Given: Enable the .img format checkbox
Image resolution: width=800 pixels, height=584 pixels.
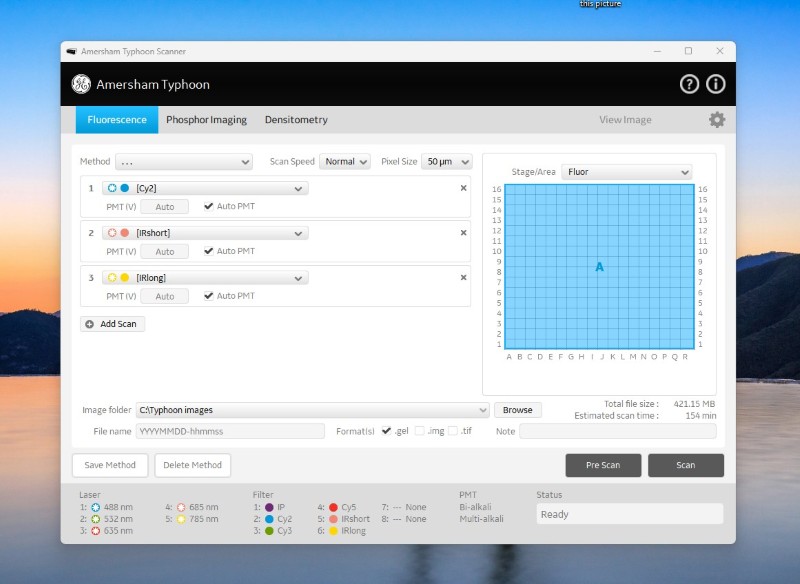Looking at the screenshot, I should pos(419,431).
